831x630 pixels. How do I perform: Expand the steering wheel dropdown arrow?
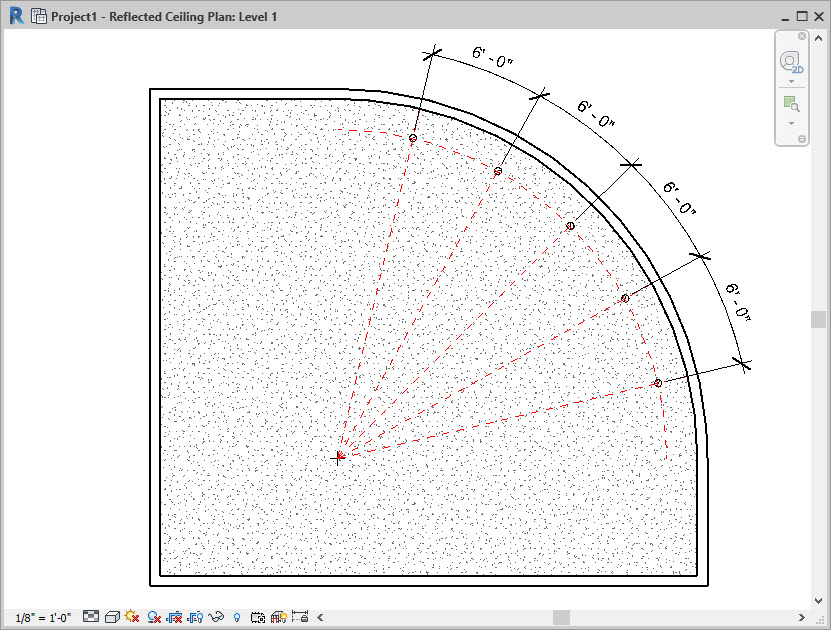pyautogui.click(x=791, y=82)
